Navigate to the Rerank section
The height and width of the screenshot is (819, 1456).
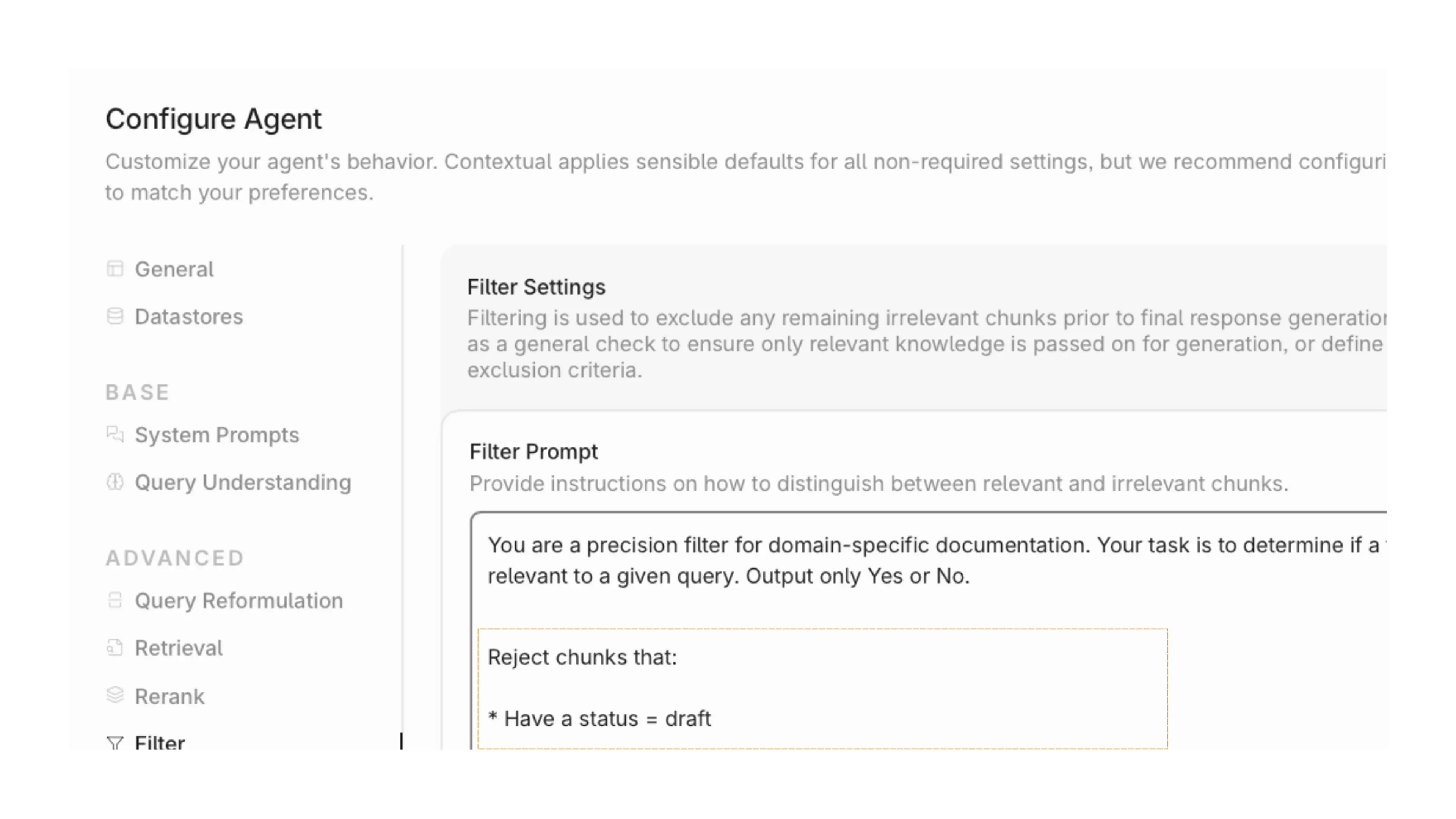point(169,697)
